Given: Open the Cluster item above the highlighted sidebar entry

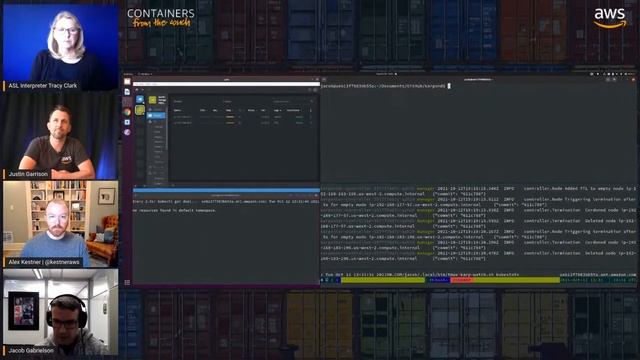Looking at the screenshot, I should click(x=156, y=109).
